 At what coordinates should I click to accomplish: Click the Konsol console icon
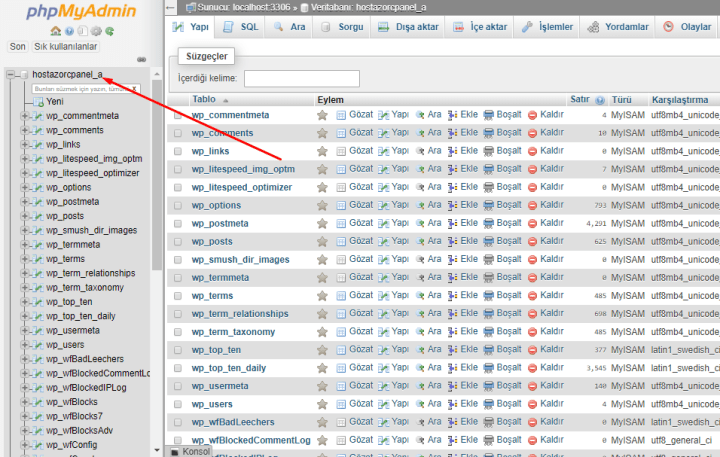(174, 452)
